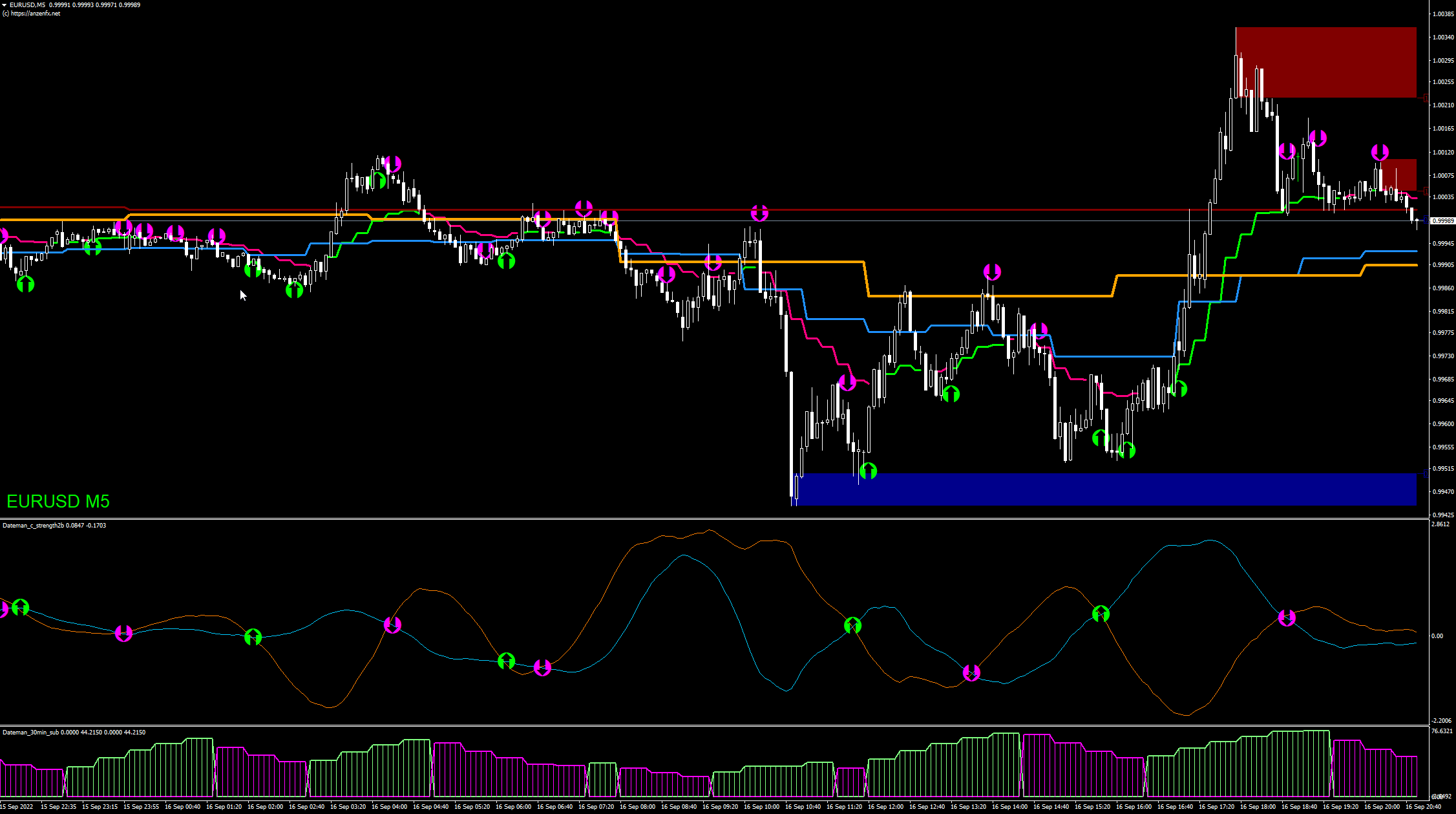
Task: Click the price marker tag beside small red zone
Action: [1426, 191]
